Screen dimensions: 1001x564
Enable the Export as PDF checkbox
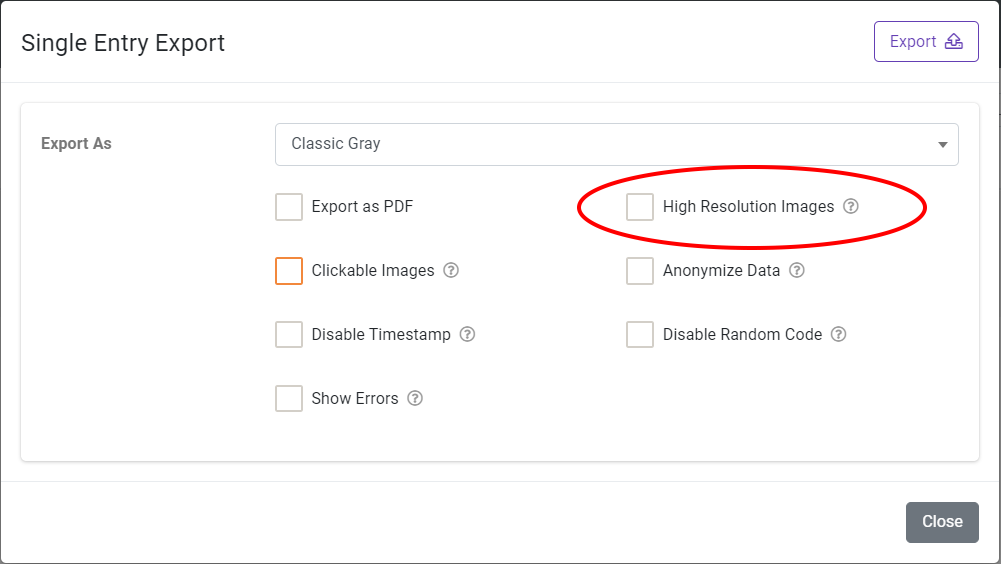(289, 207)
